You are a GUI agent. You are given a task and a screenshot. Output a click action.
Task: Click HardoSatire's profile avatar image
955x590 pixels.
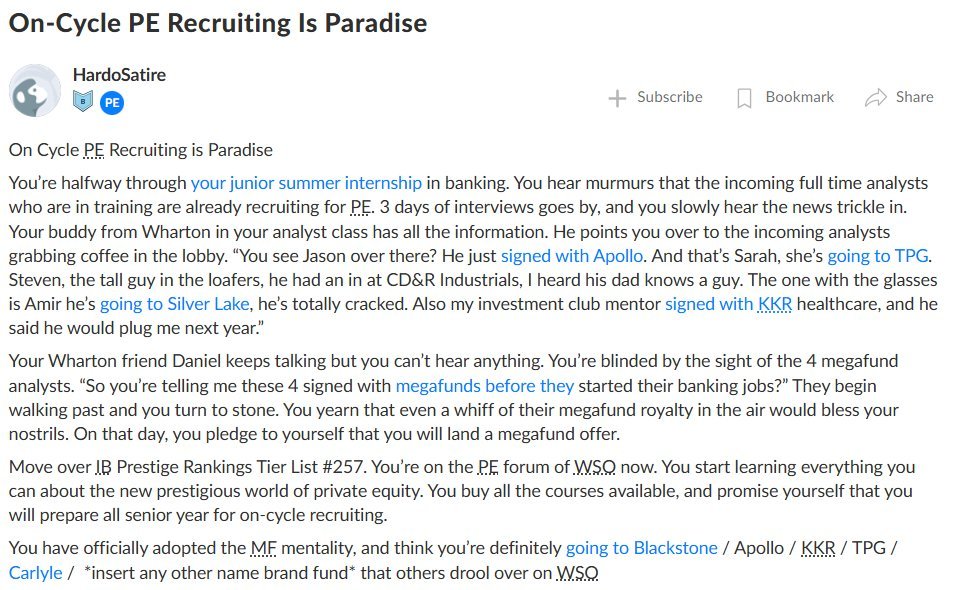point(35,91)
